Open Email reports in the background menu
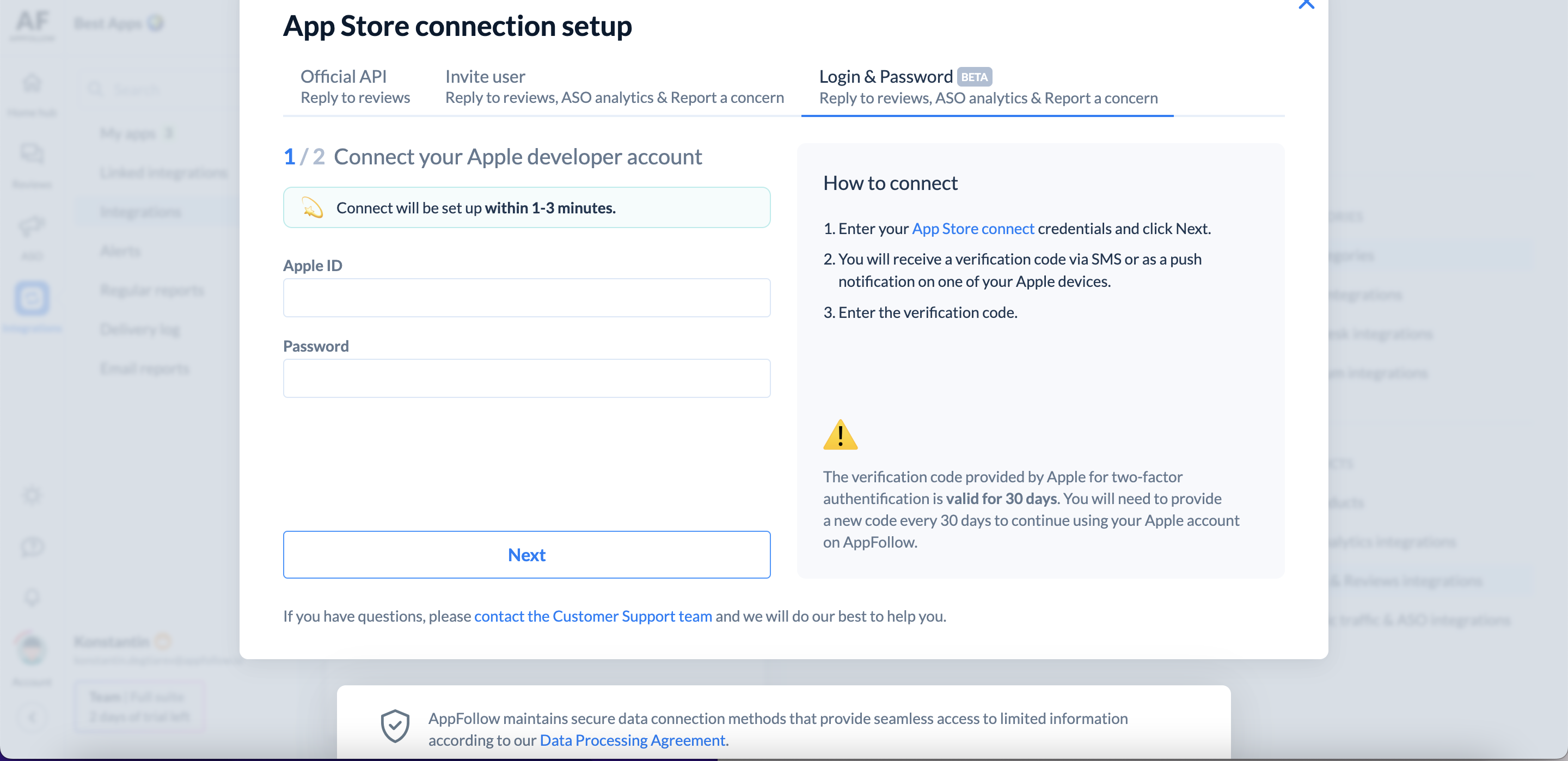This screenshot has width=1568, height=761. (x=145, y=369)
